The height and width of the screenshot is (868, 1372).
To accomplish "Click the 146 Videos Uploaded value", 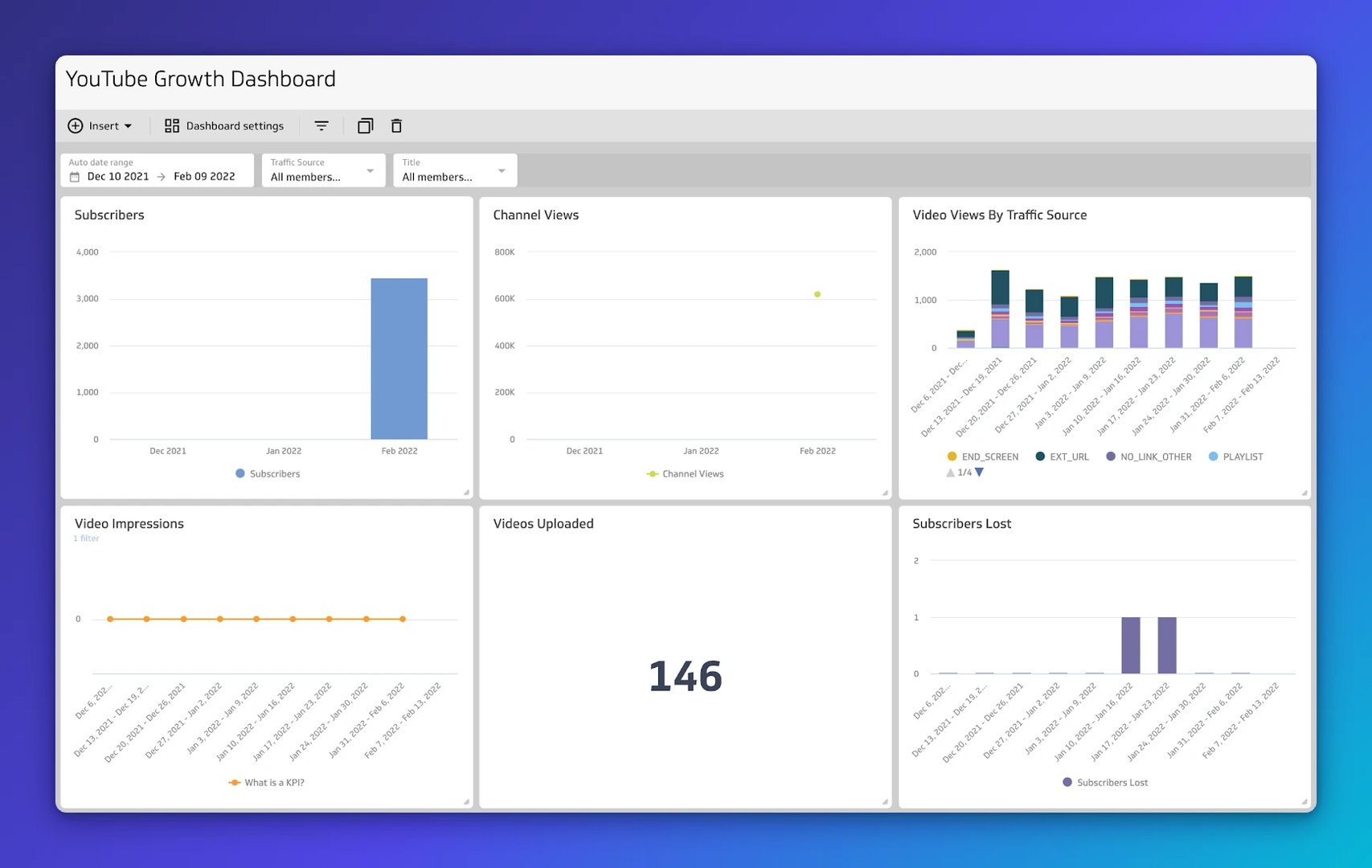I will coord(686,676).
